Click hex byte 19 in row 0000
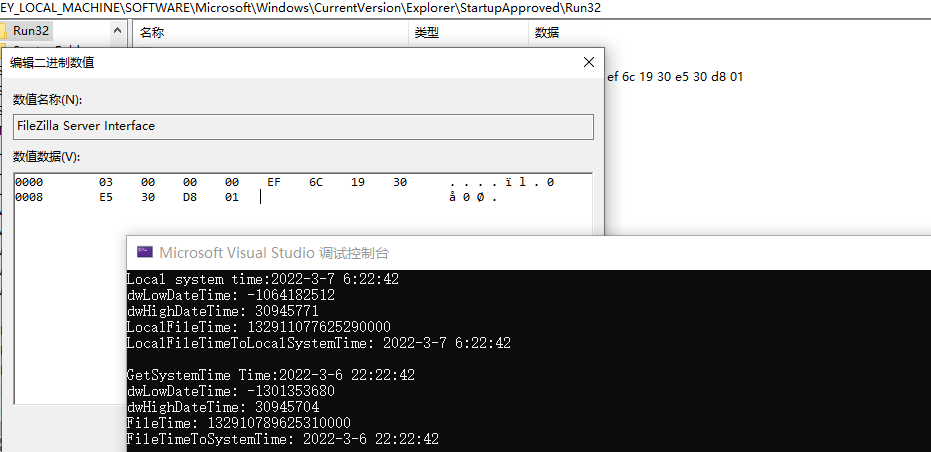 tap(357, 182)
